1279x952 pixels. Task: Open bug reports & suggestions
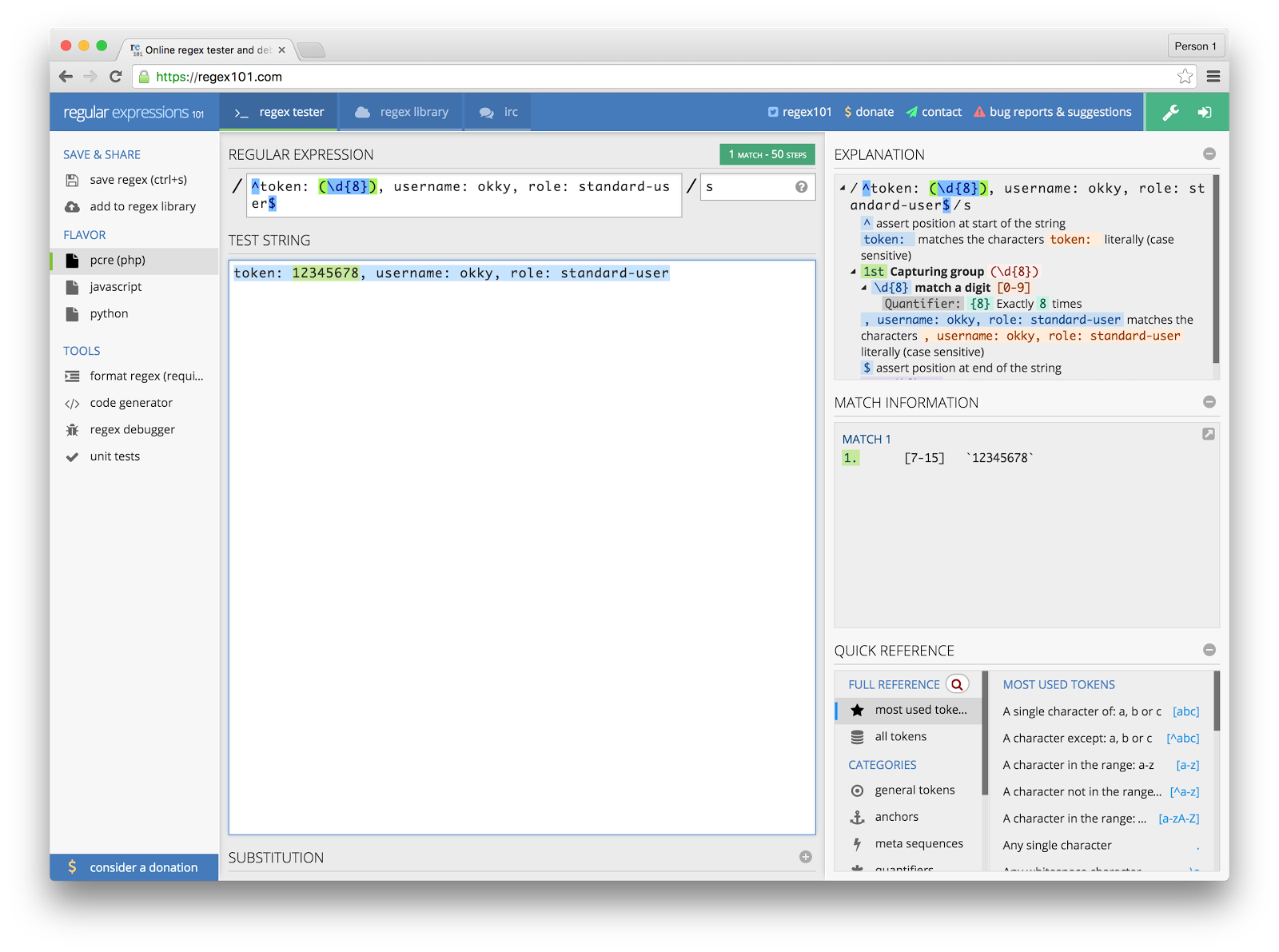[1052, 112]
